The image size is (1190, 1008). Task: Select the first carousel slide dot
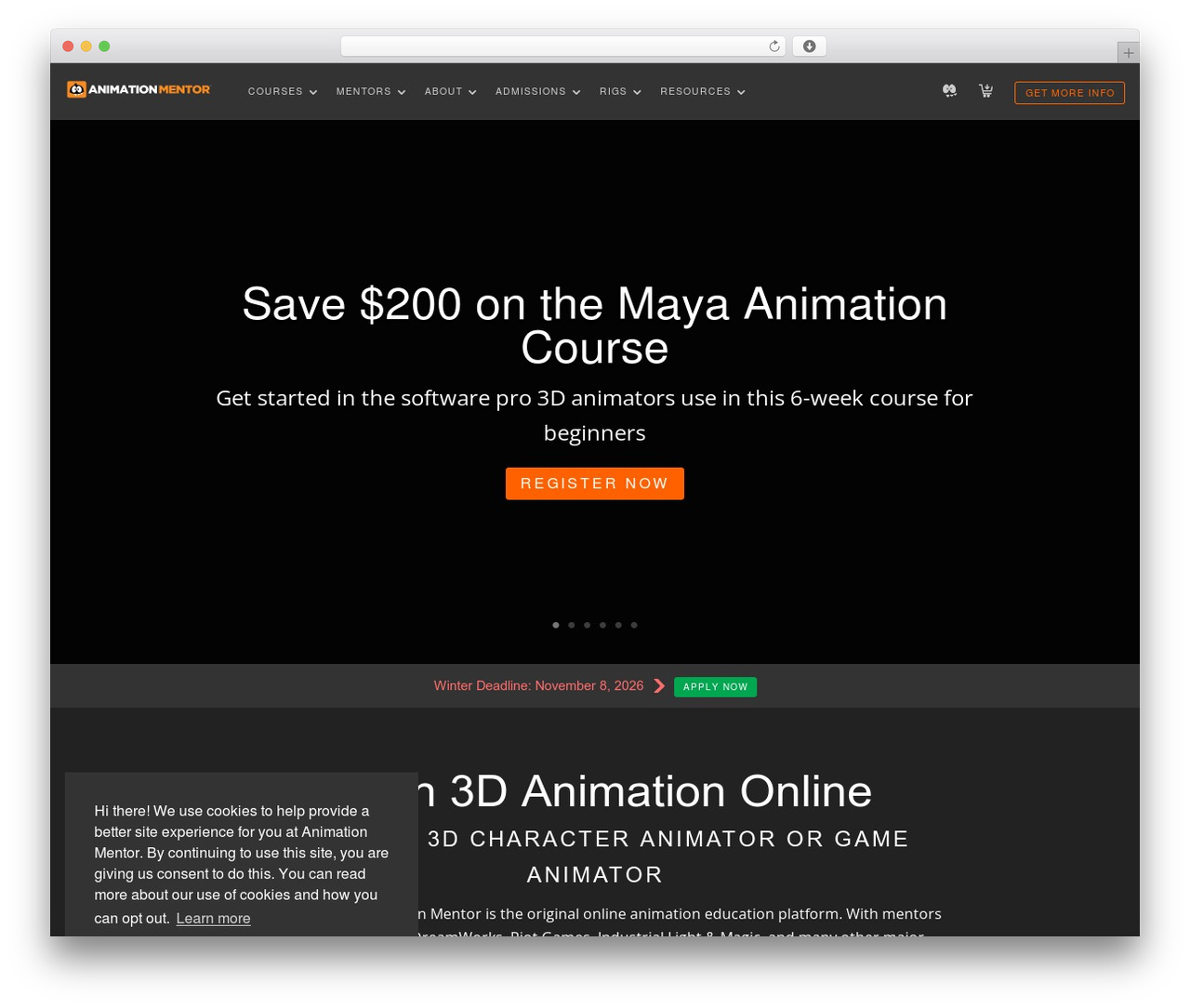point(556,625)
